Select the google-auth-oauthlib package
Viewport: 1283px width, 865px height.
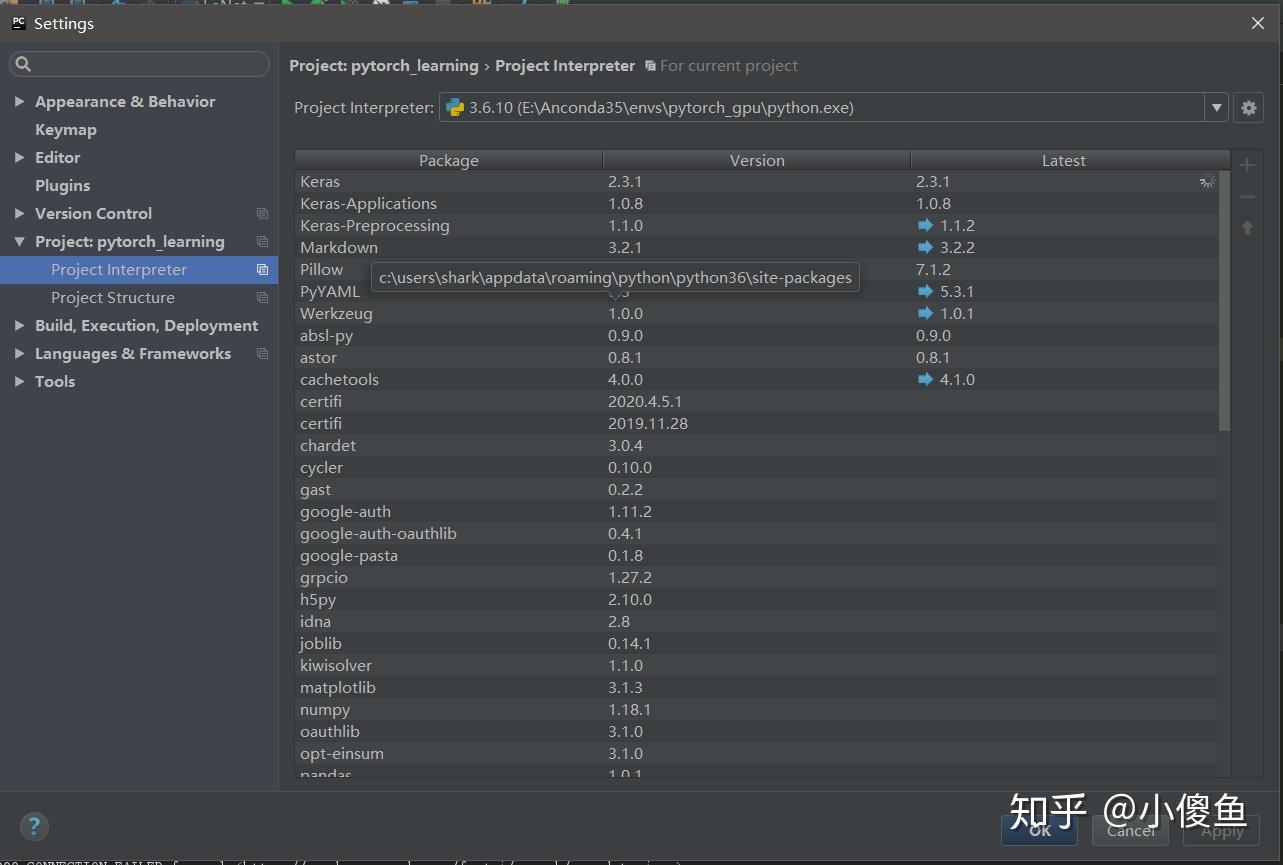tap(757, 534)
